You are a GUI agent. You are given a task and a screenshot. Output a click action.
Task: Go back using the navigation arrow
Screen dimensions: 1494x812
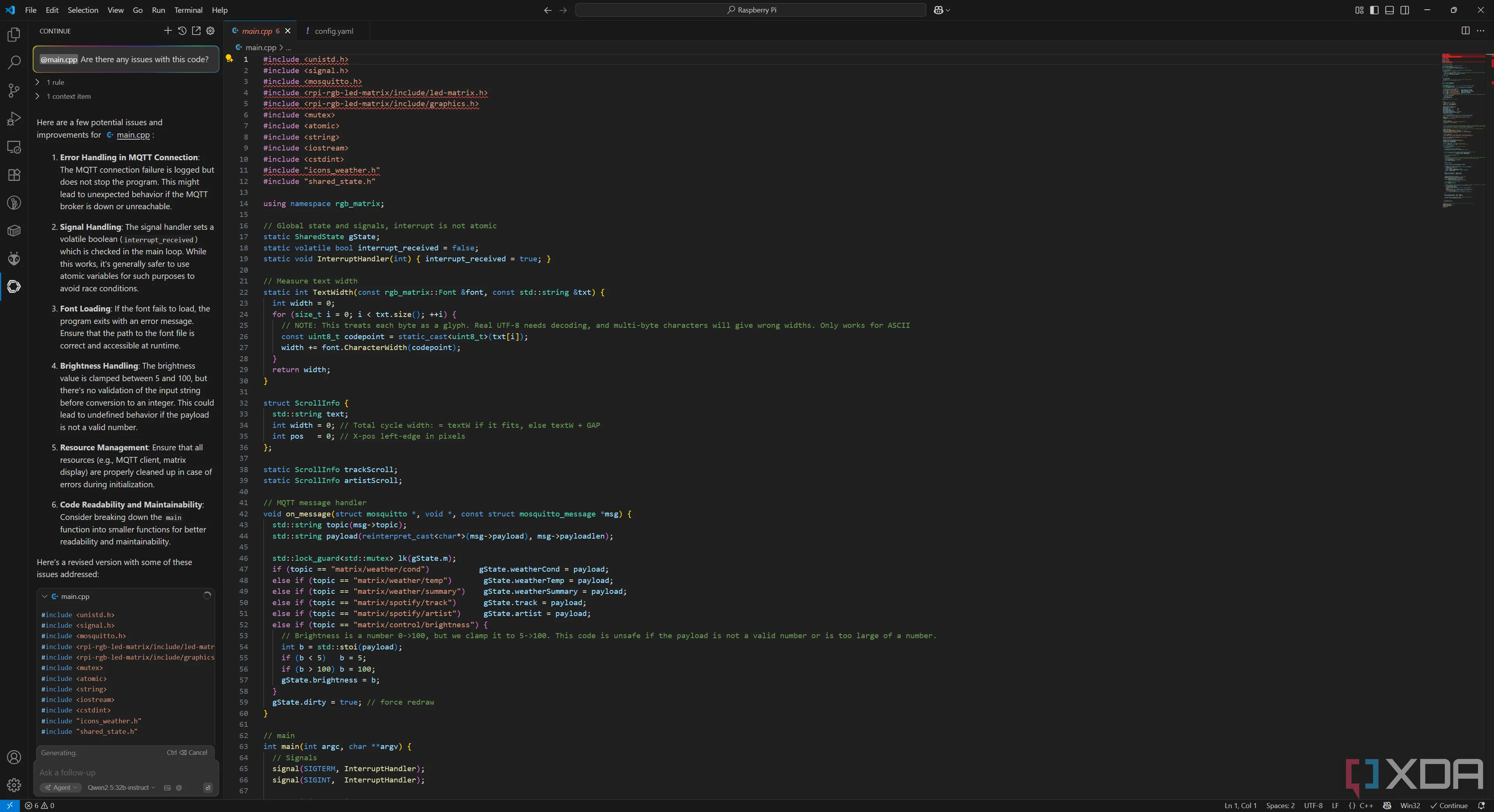(x=547, y=10)
